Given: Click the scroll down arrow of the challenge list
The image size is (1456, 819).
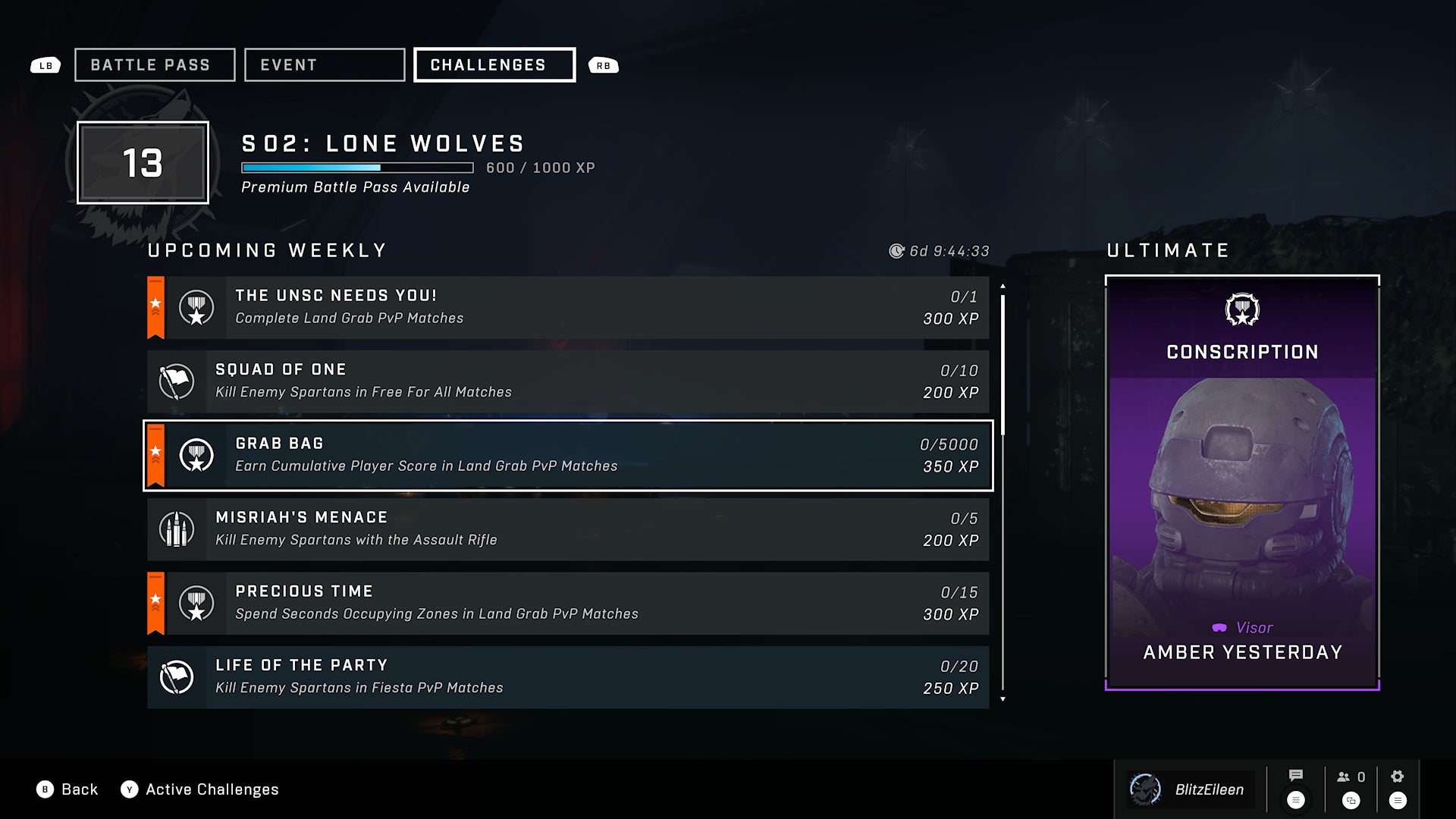Looking at the screenshot, I should pos(1003,699).
